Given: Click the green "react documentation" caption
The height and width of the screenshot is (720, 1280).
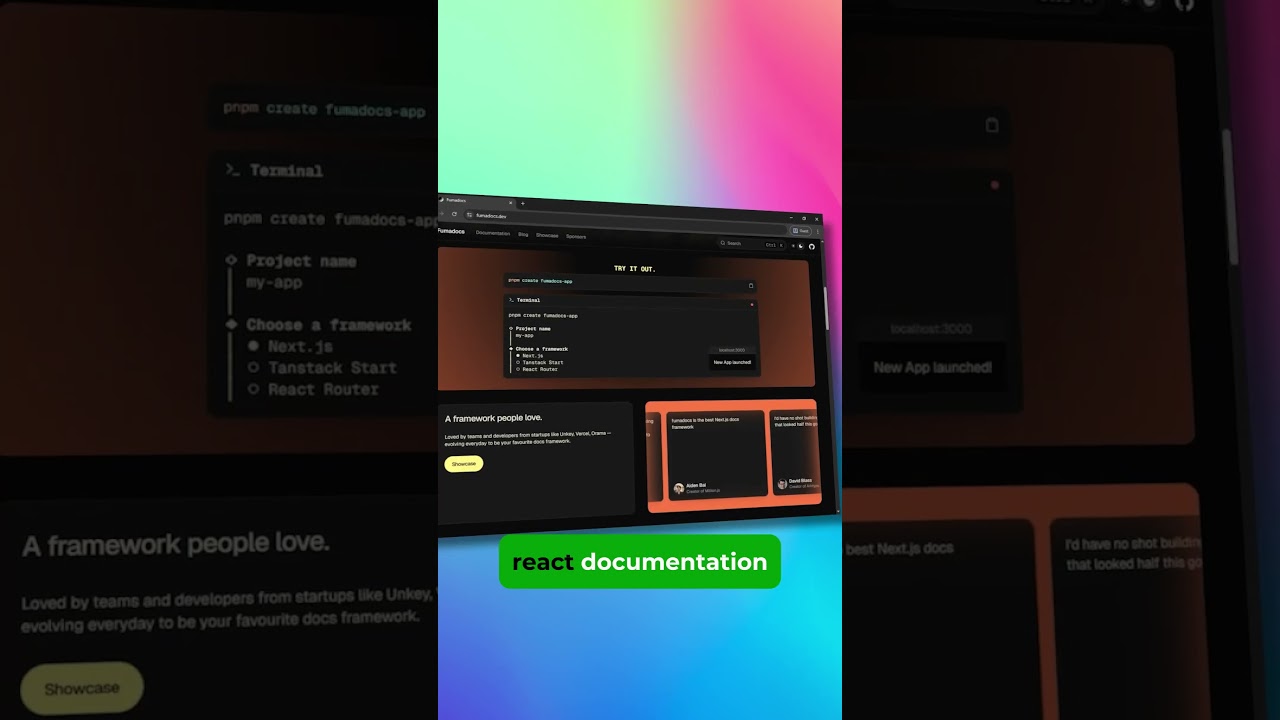Looking at the screenshot, I should (640, 561).
